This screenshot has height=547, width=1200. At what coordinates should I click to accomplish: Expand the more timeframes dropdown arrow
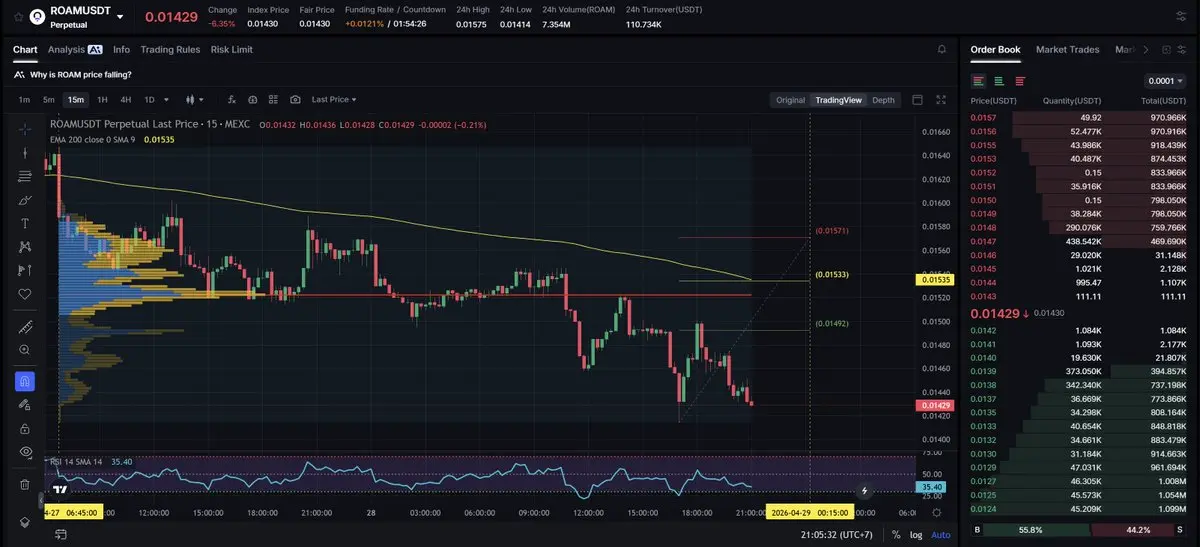pyautogui.click(x=166, y=100)
